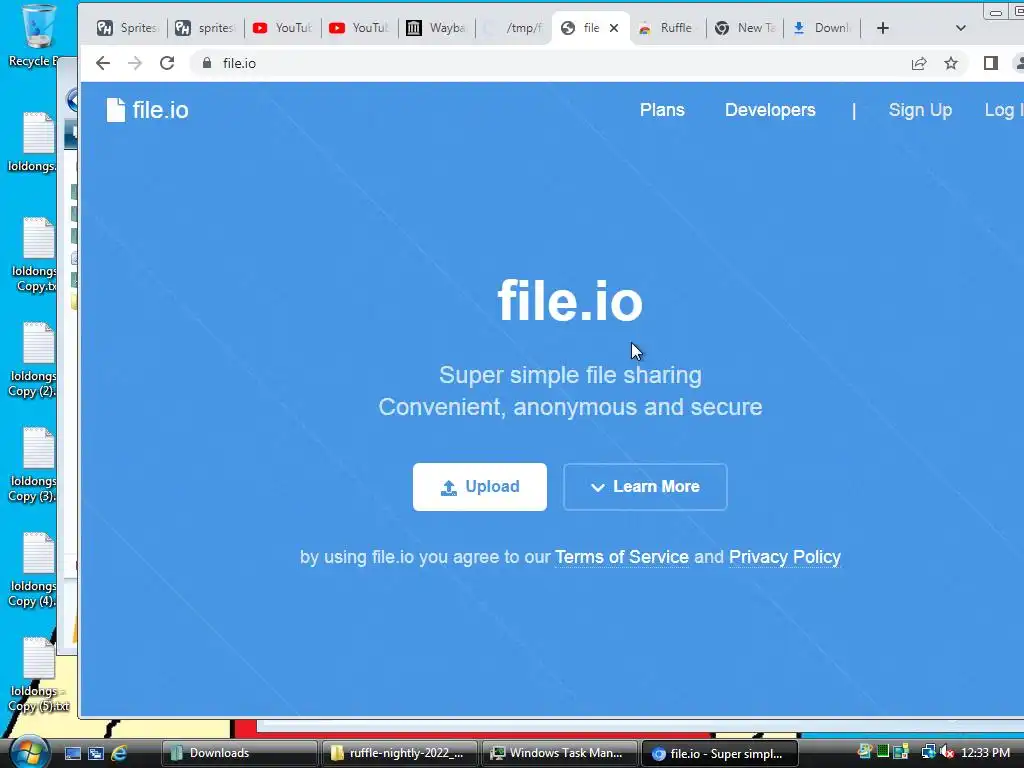Click the network tray icon
This screenshot has height=768, width=1024.
(x=928, y=752)
